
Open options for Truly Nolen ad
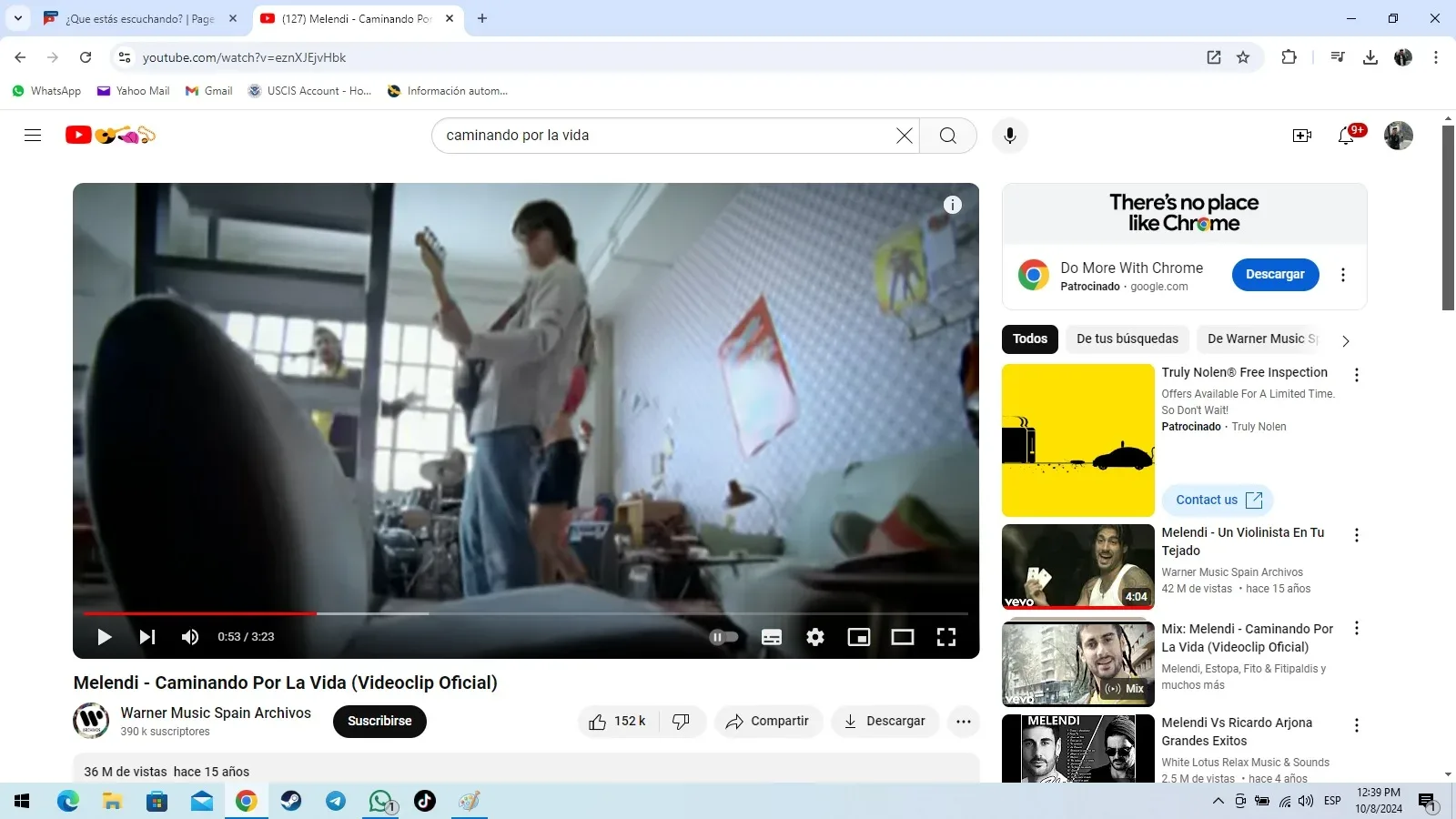1357,375
